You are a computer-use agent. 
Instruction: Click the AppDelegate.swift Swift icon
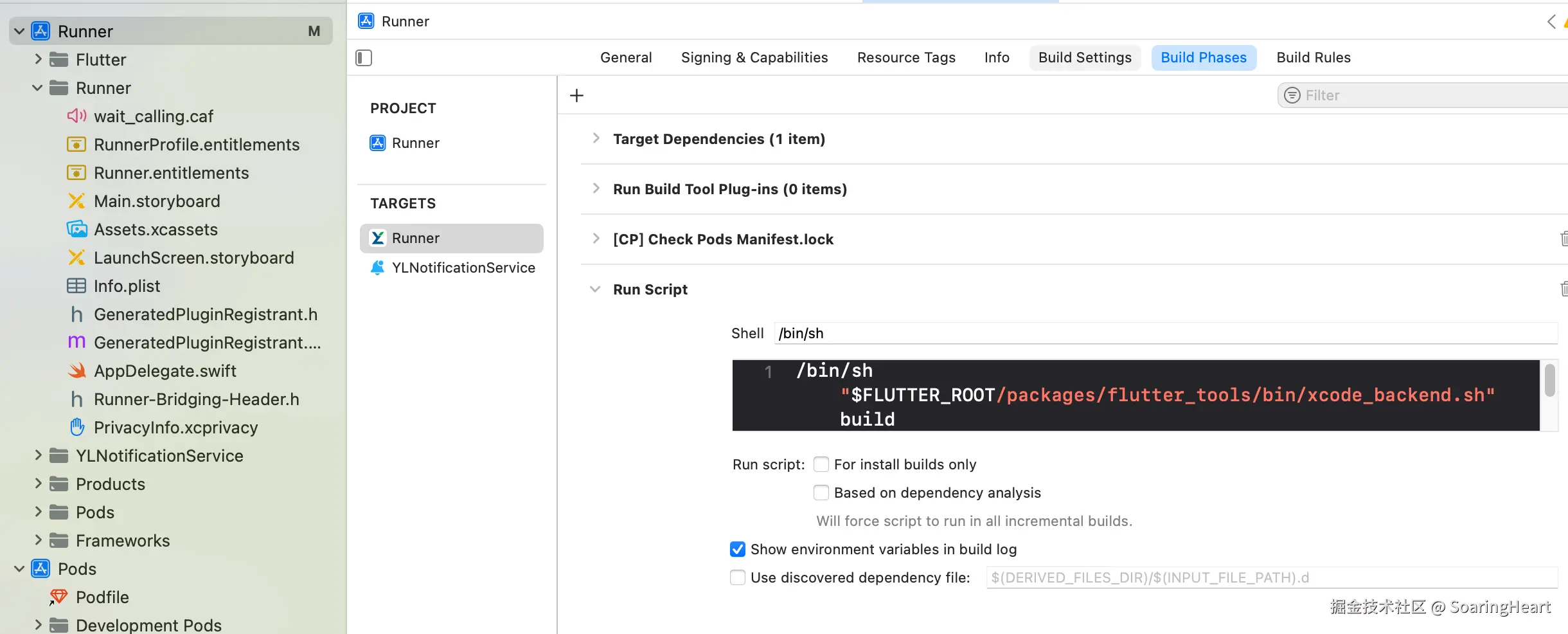[76, 370]
